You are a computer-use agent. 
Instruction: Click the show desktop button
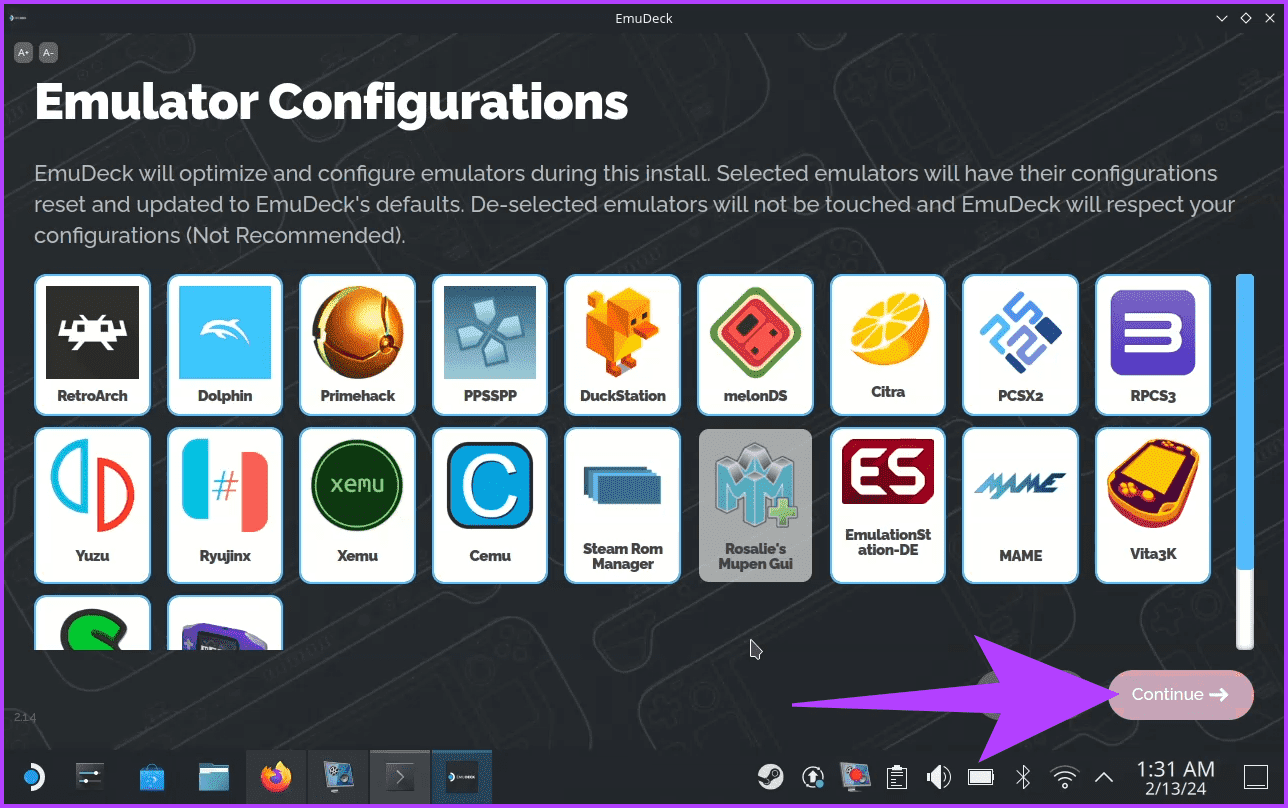1255,776
